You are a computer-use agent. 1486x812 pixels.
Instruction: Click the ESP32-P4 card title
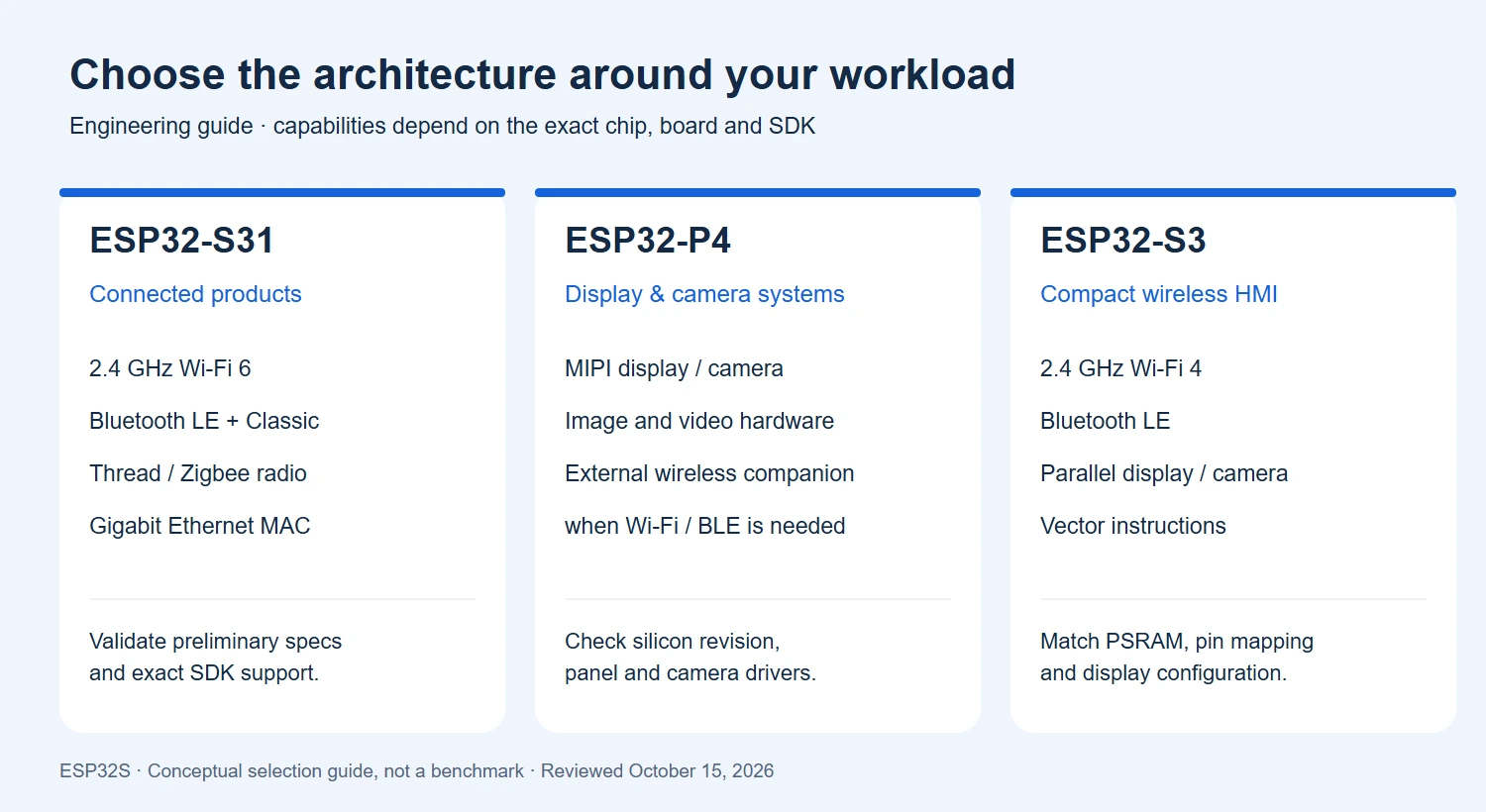click(648, 241)
